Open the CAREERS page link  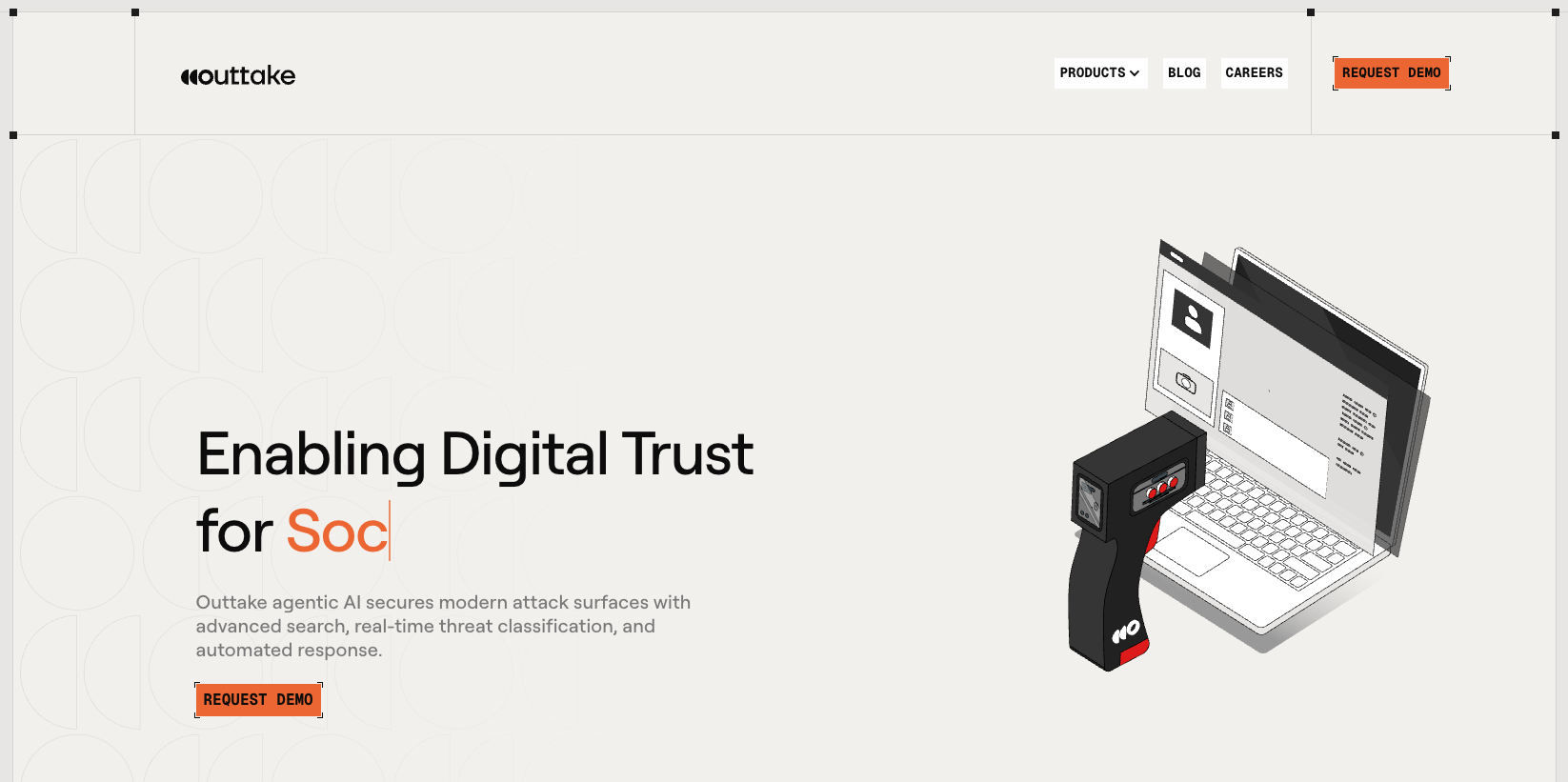pyautogui.click(x=1254, y=73)
